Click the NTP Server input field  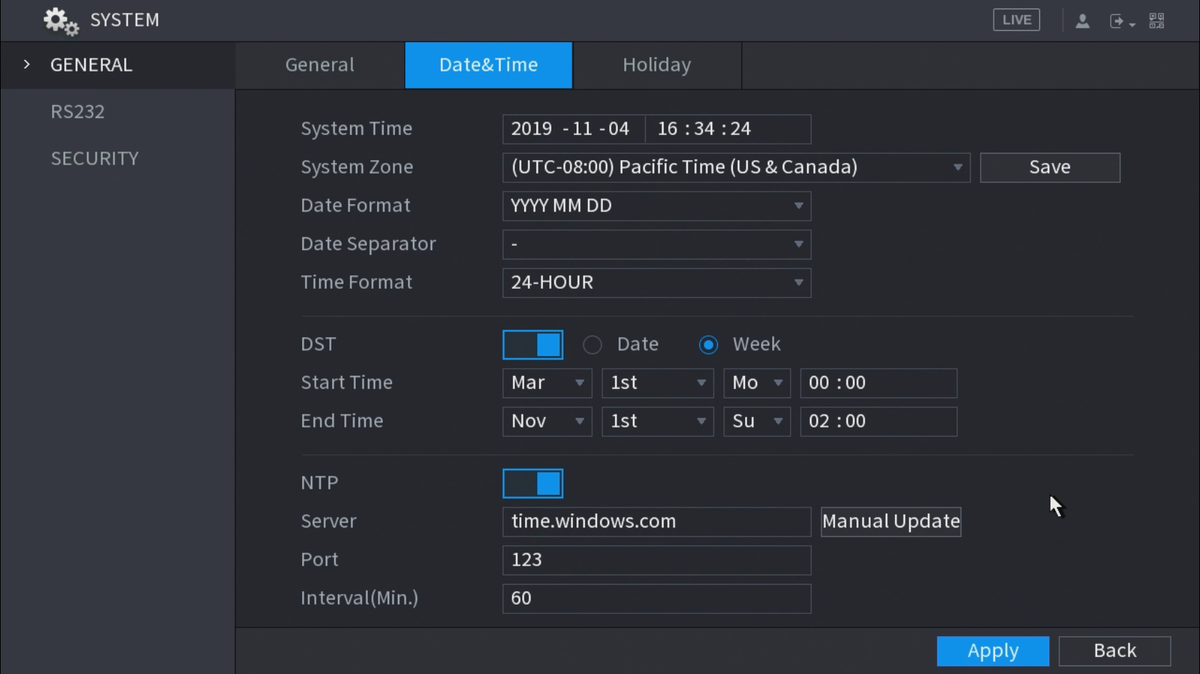[x=656, y=521]
